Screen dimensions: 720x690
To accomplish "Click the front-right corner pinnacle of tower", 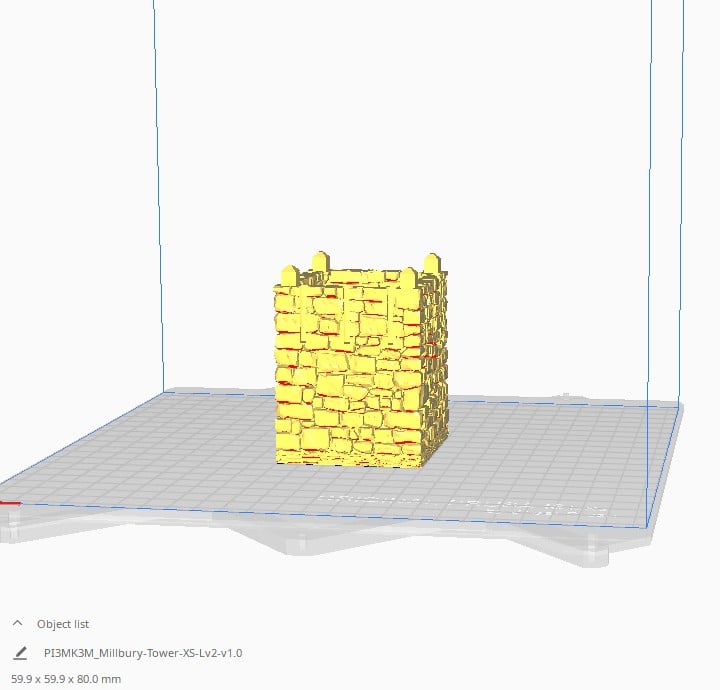I will pos(408,280).
